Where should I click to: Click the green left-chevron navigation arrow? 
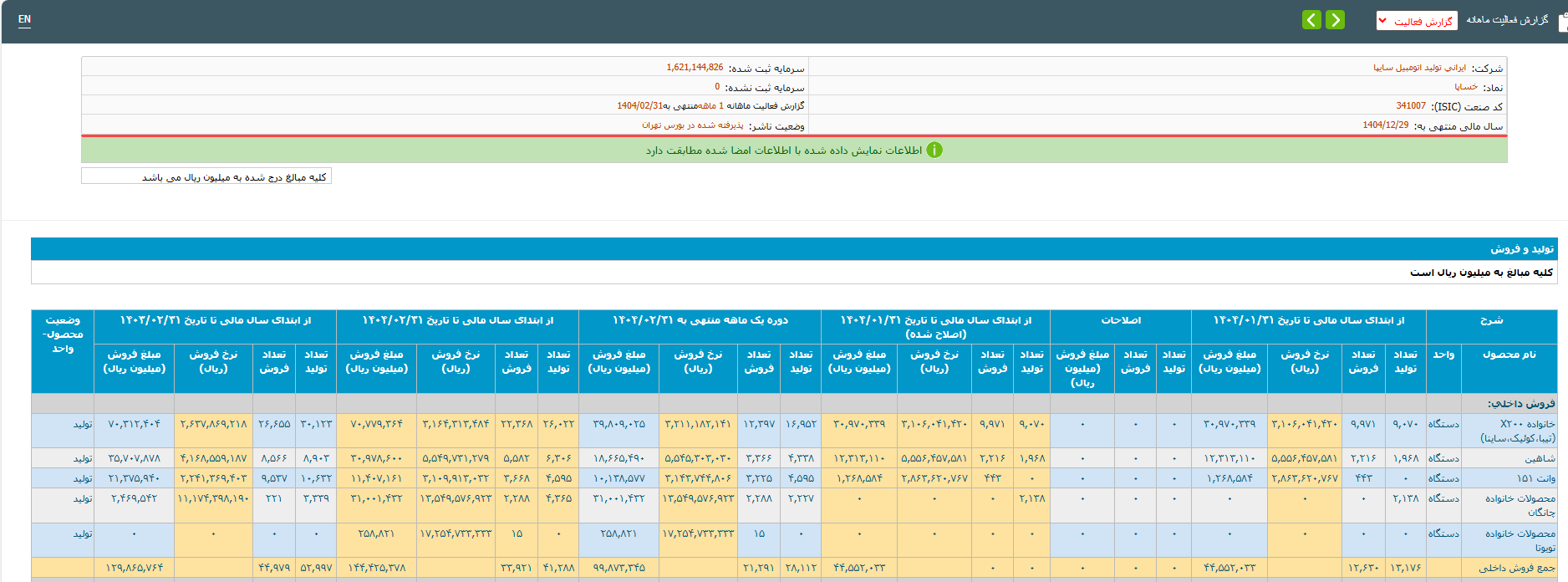tap(1311, 20)
